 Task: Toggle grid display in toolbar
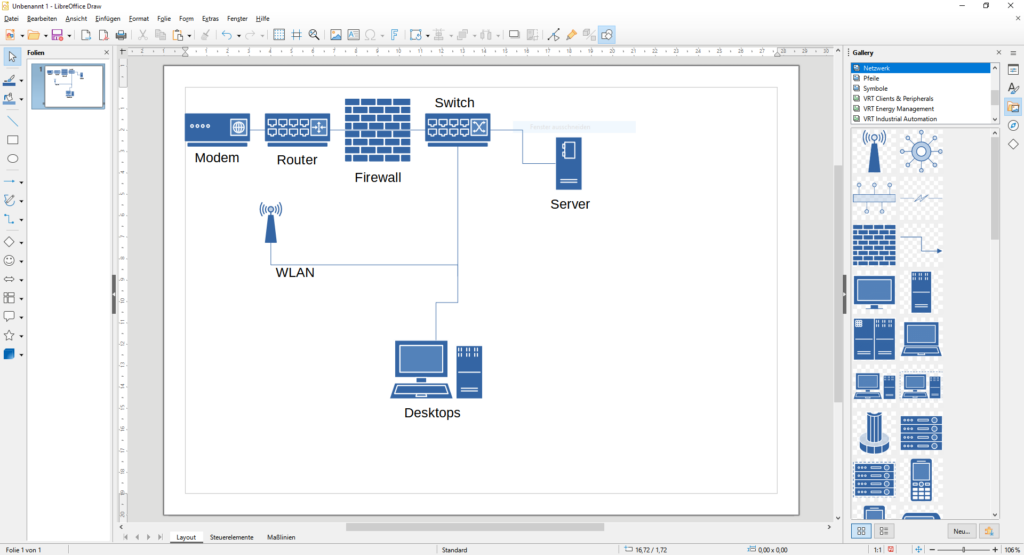click(x=279, y=35)
